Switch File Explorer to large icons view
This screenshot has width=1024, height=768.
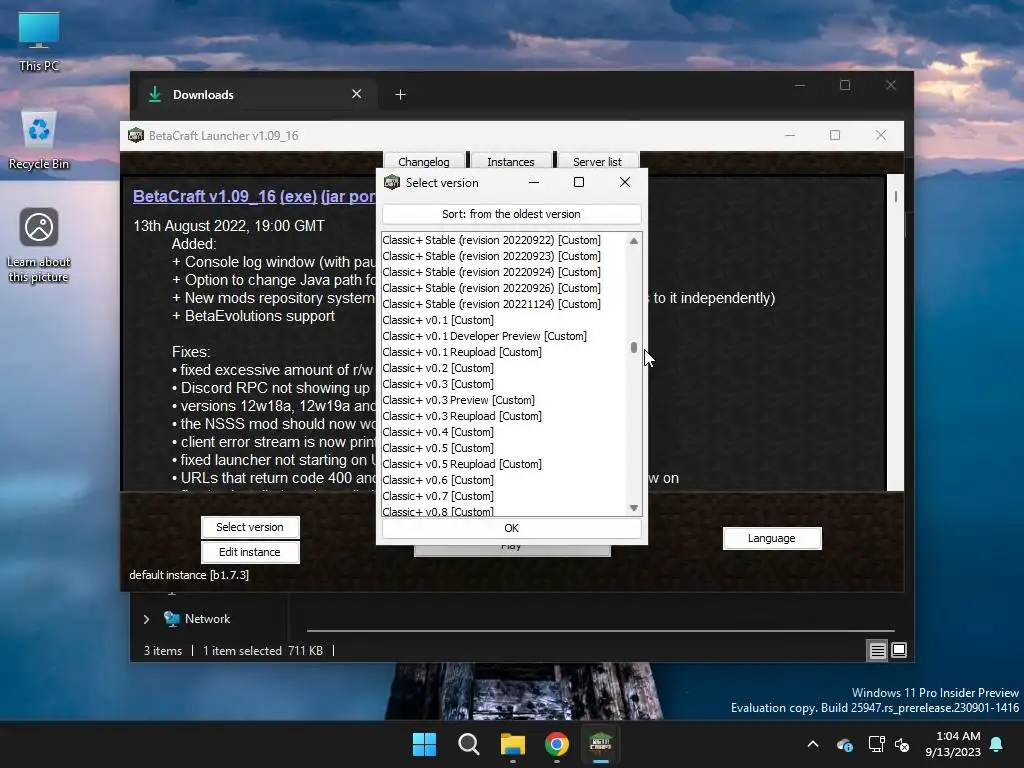[x=899, y=650]
